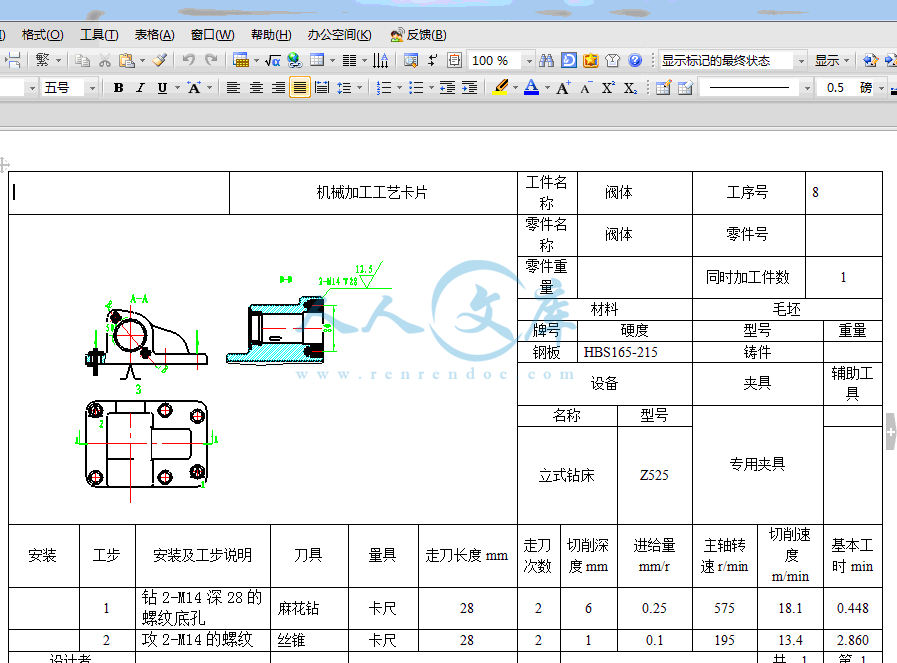Toggle align right

pyautogui.click(x=278, y=88)
